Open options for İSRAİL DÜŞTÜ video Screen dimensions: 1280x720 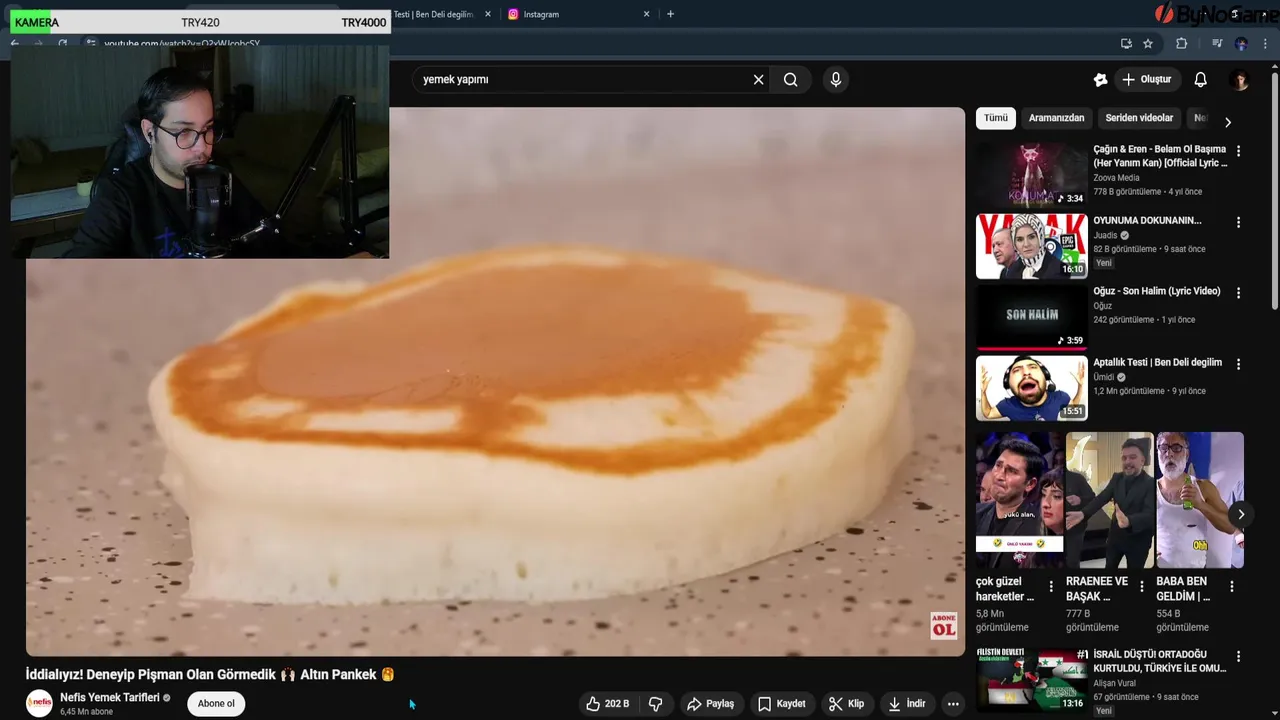coord(1238,657)
